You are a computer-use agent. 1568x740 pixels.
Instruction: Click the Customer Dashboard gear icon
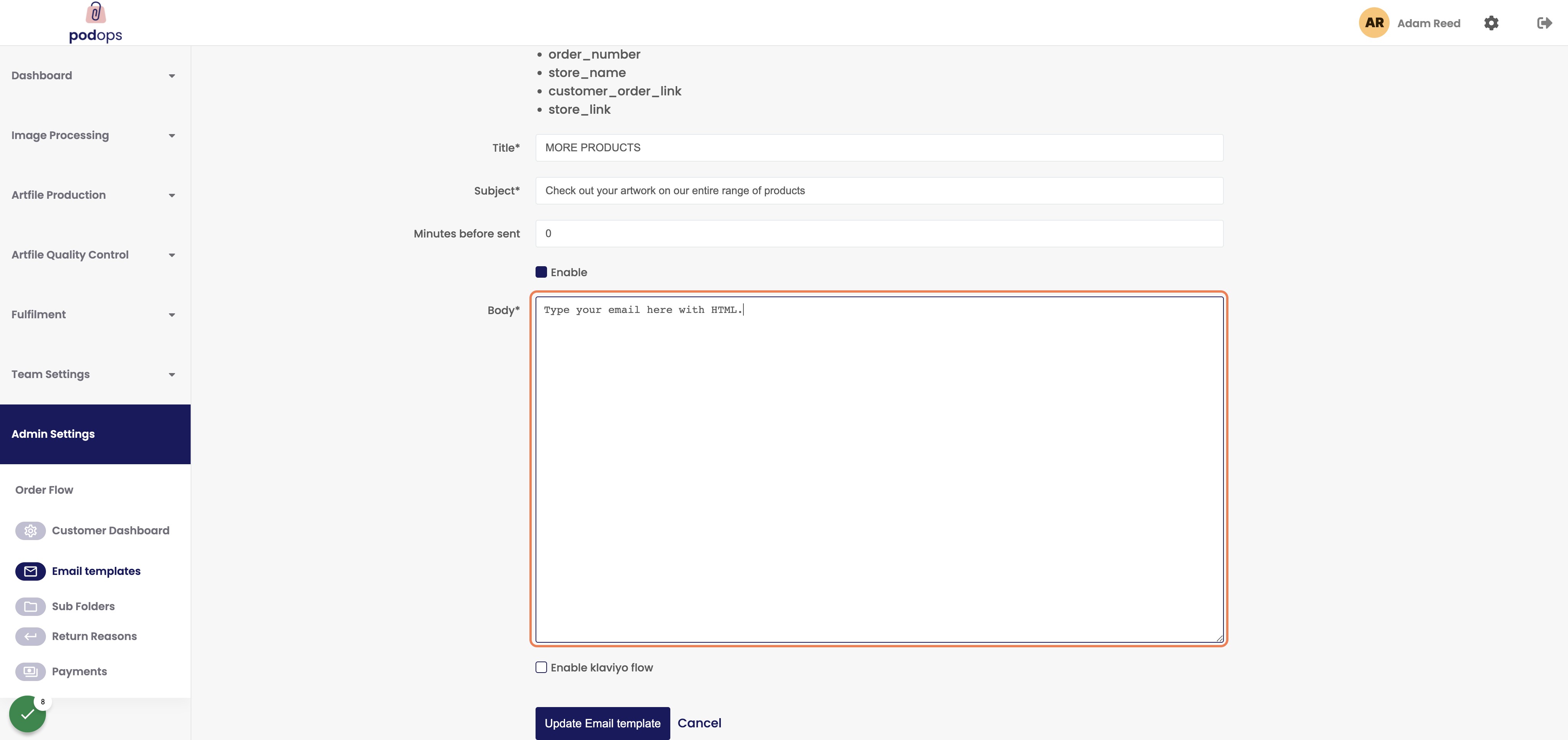[x=31, y=531]
